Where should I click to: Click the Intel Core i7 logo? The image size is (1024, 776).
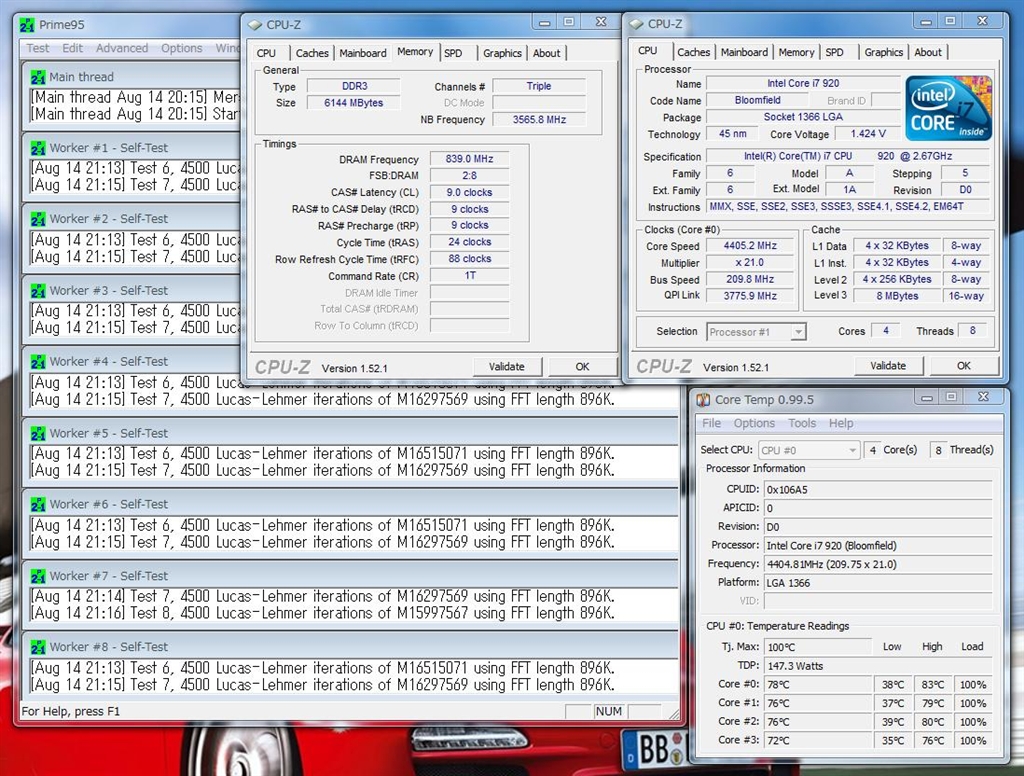click(949, 108)
